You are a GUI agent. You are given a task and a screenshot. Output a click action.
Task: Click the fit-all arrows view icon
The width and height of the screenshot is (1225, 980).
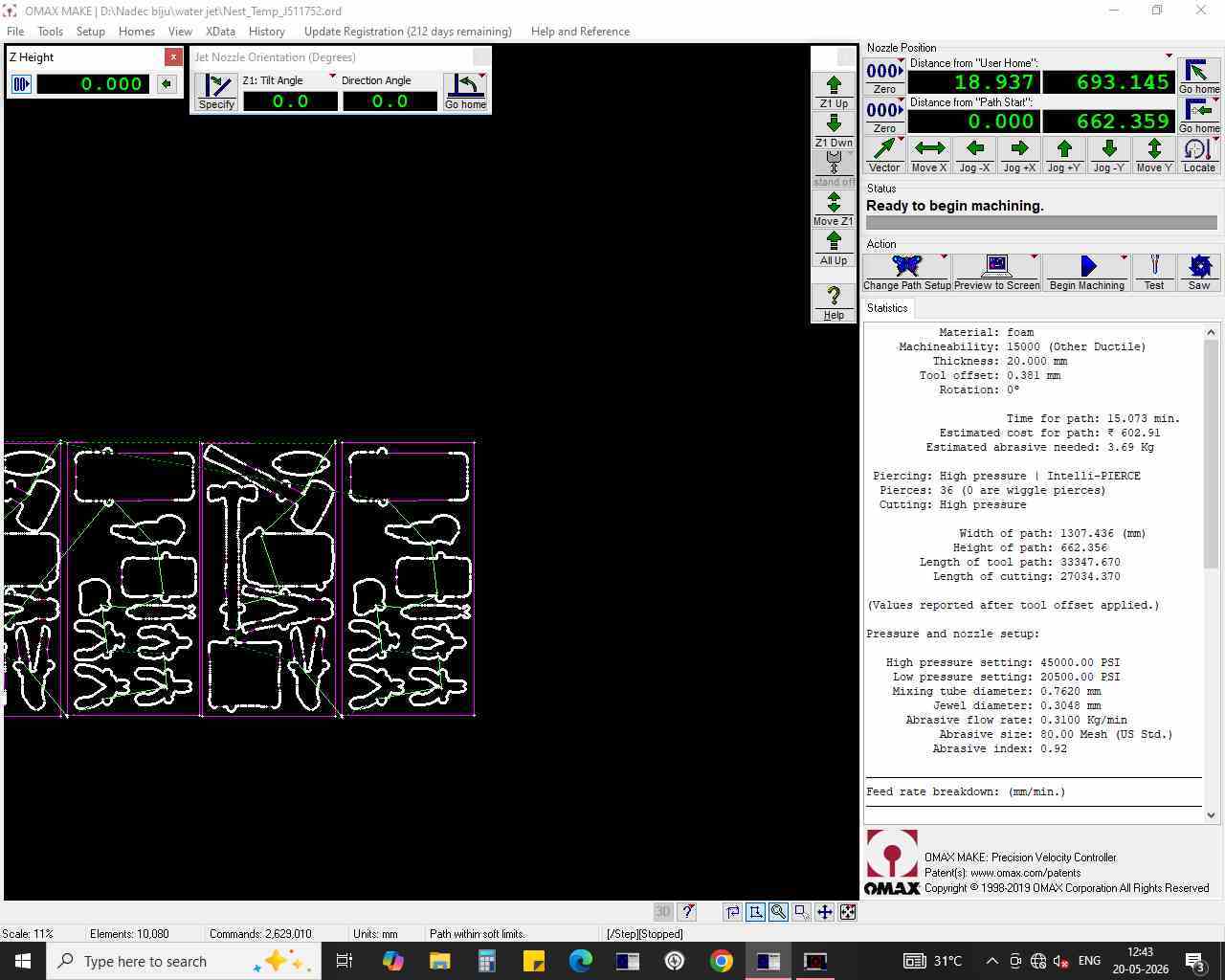point(848,912)
